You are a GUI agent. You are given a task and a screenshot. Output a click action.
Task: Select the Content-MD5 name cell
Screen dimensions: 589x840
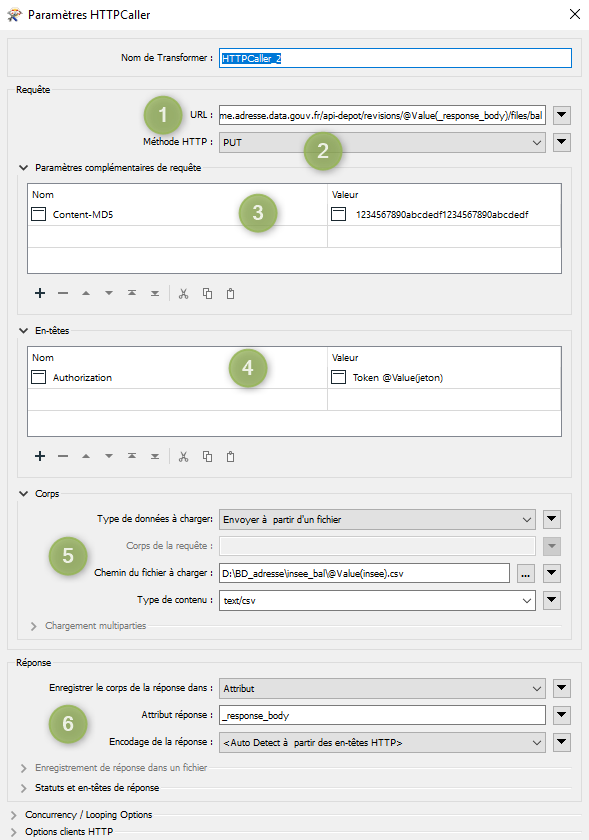(x=177, y=214)
